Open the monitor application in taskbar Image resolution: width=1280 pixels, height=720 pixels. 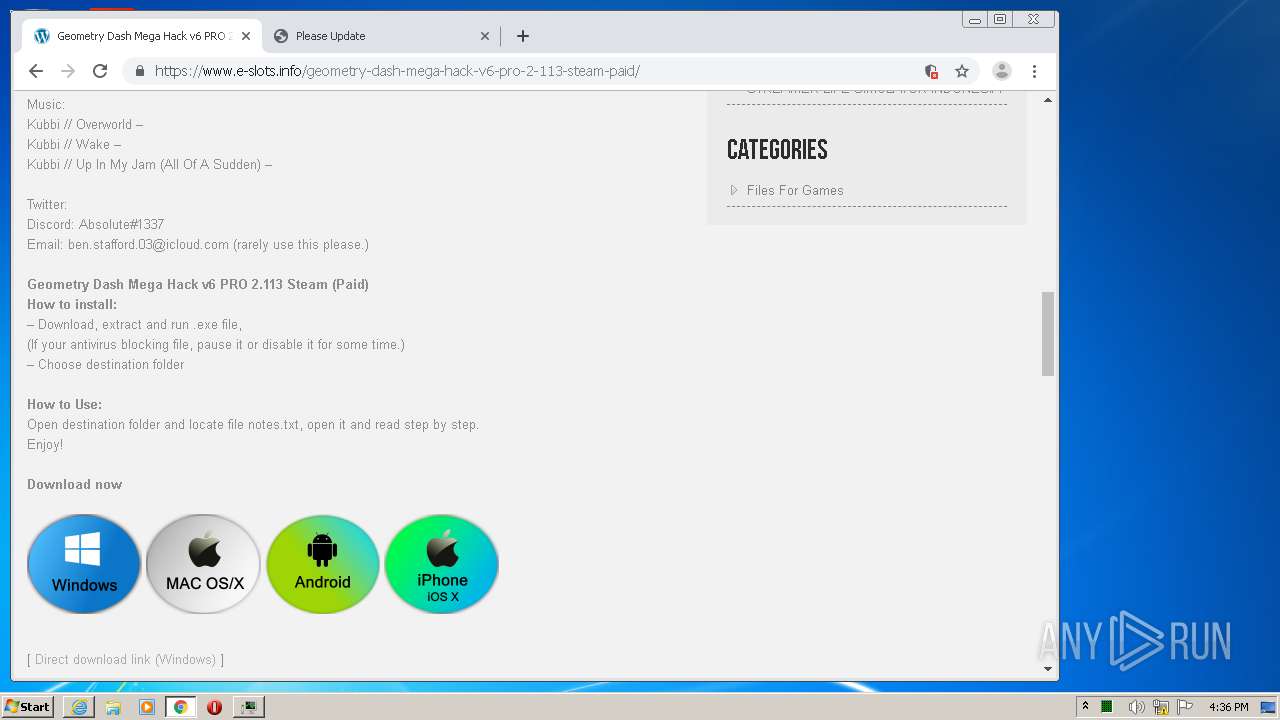[x=248, y=707]
